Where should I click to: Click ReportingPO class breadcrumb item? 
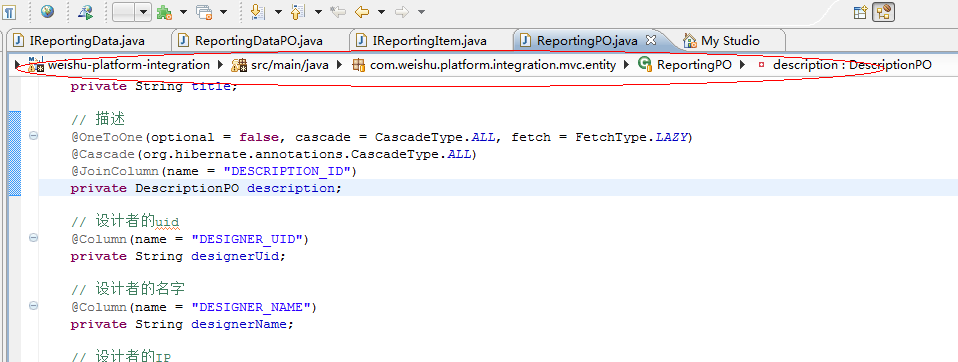click(694, 65)
